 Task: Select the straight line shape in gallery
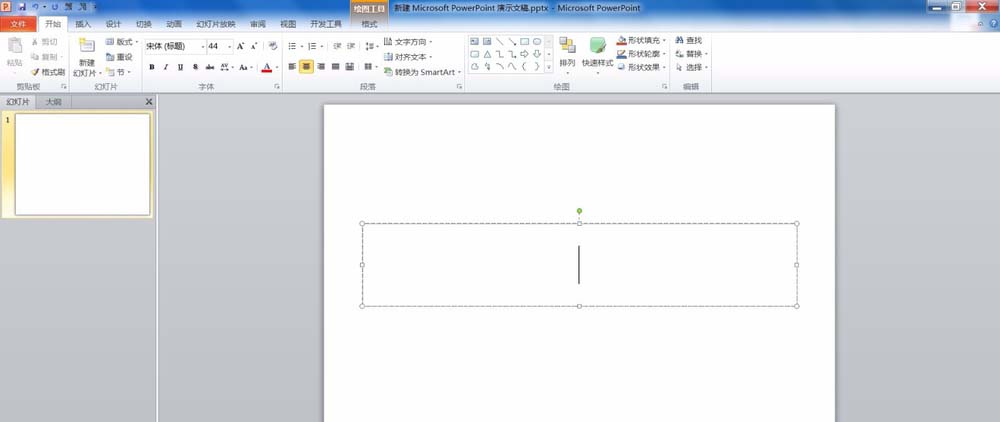499,41
